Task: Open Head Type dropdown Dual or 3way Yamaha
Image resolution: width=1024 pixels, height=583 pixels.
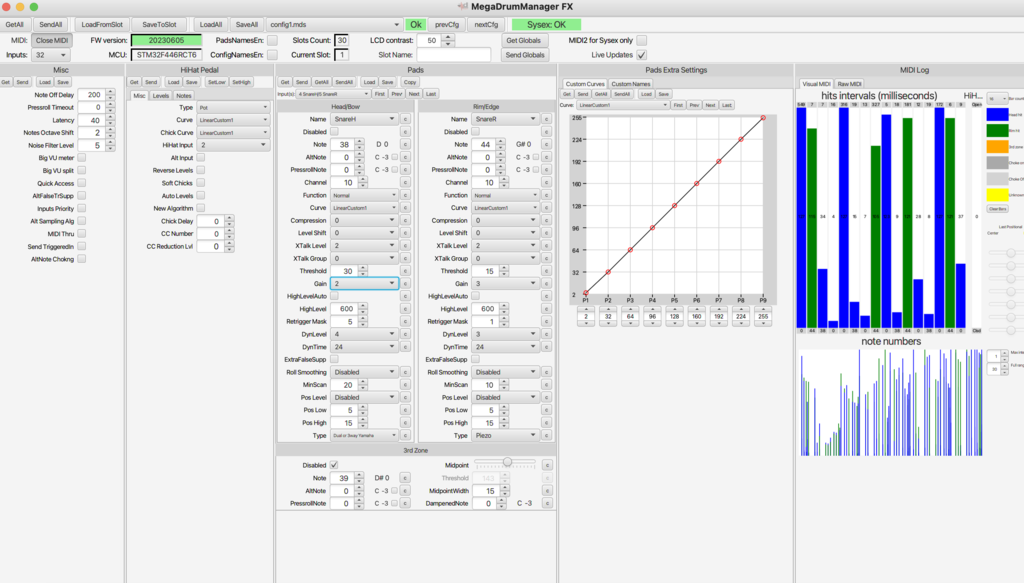Action: click(364, 435)
